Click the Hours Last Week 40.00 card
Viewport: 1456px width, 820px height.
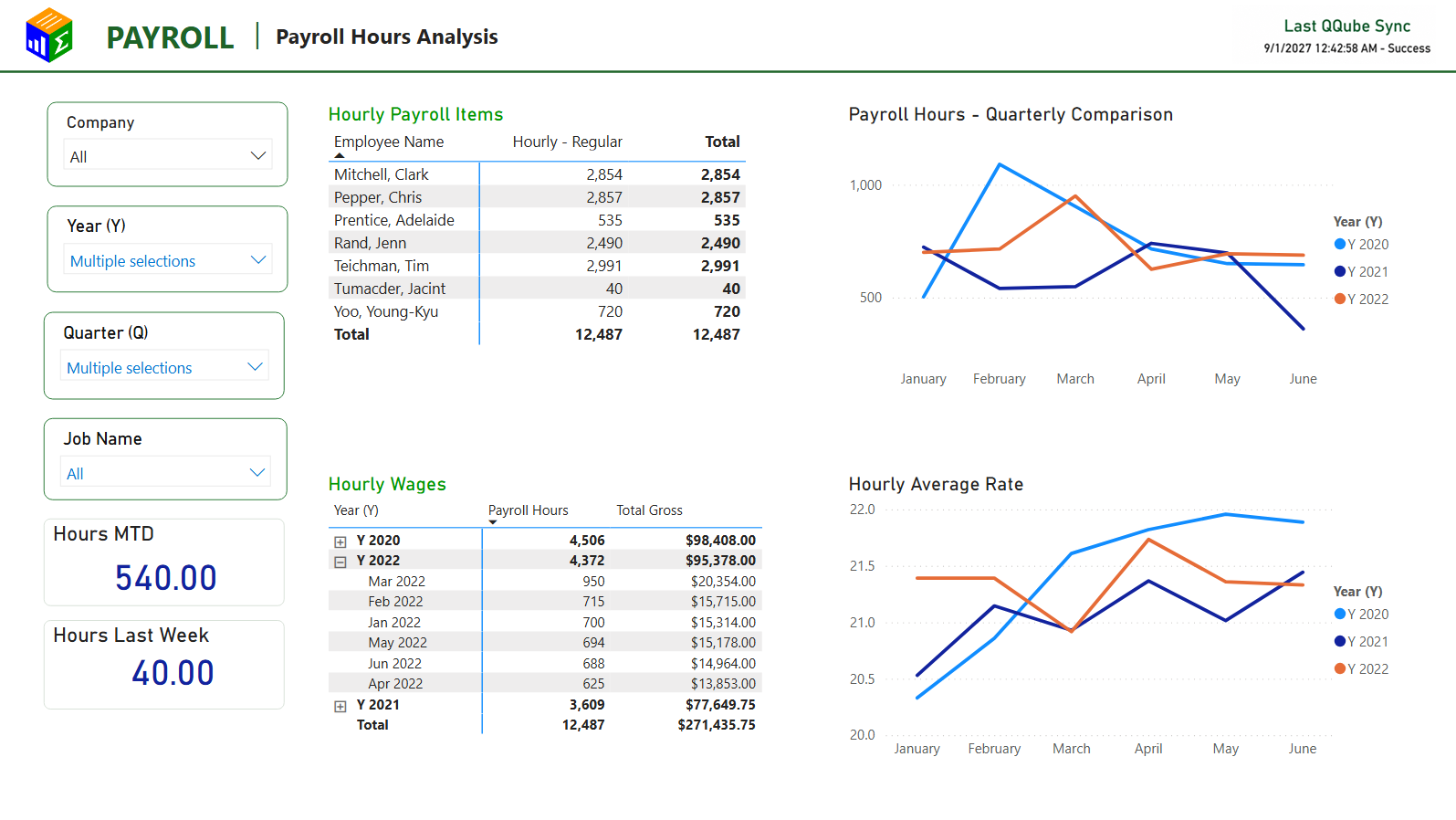pyautogui.click(x=164, y=665)
